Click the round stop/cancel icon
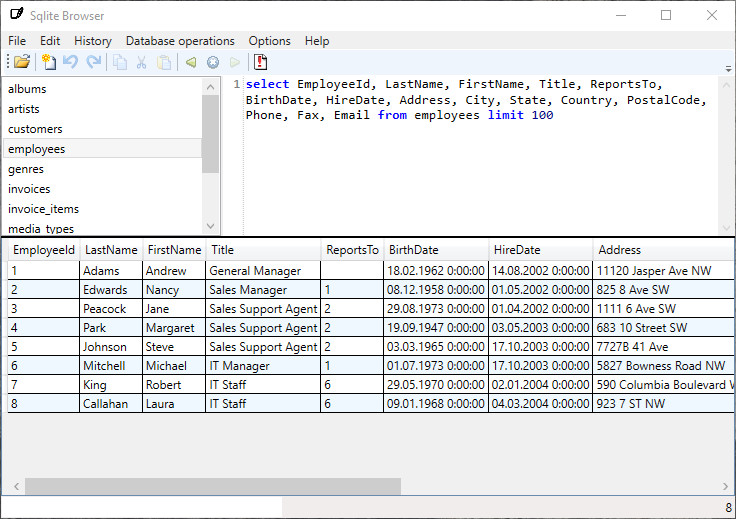The height and width of the screenshot is (519, 736). tap(213, 62)
